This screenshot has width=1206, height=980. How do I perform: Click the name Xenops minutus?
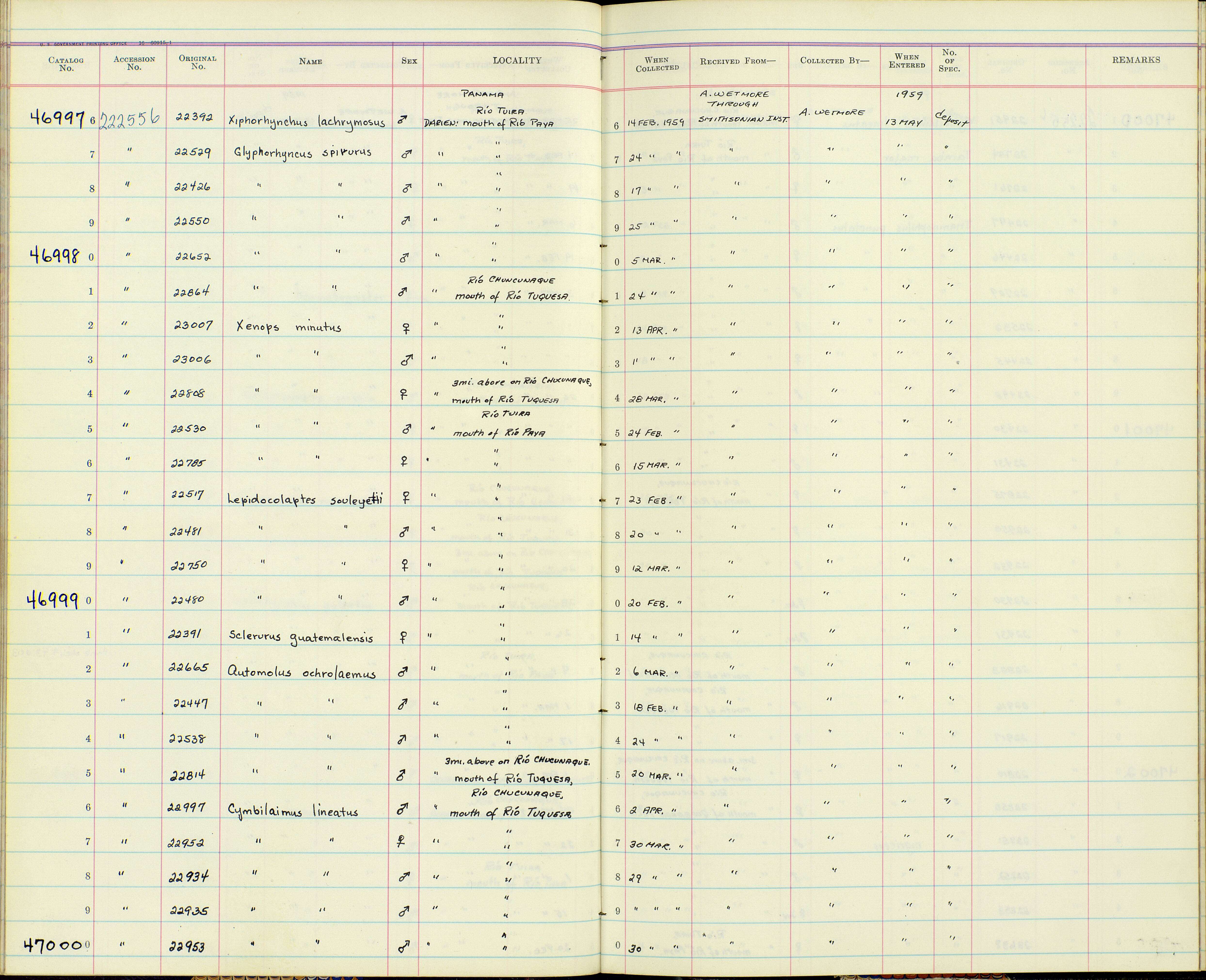click(289, 327)
